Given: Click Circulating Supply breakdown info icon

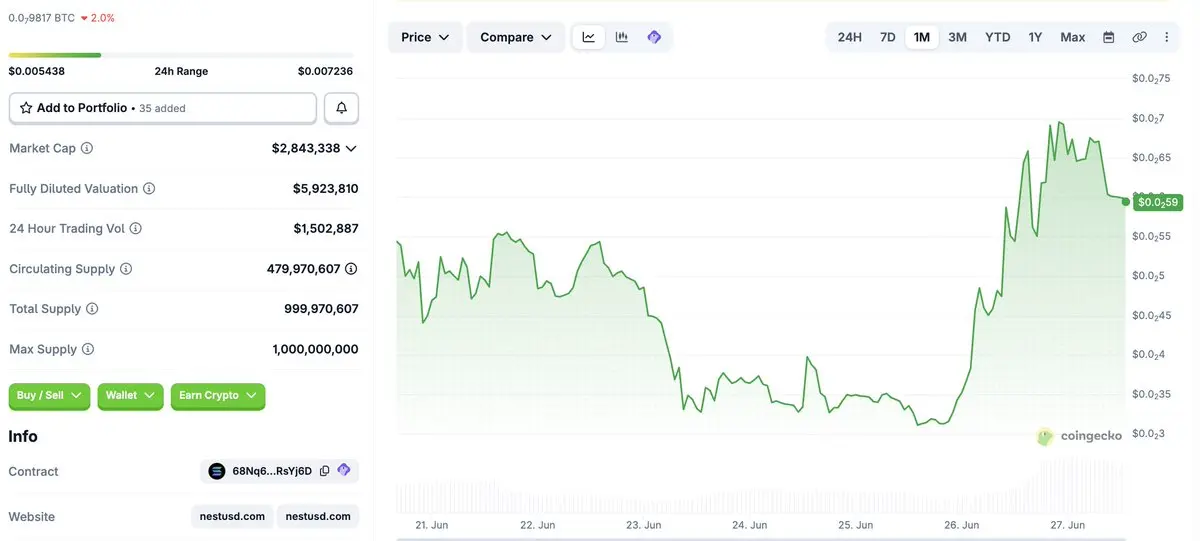Looking at the screenshot, I should (x=351, y=269).
